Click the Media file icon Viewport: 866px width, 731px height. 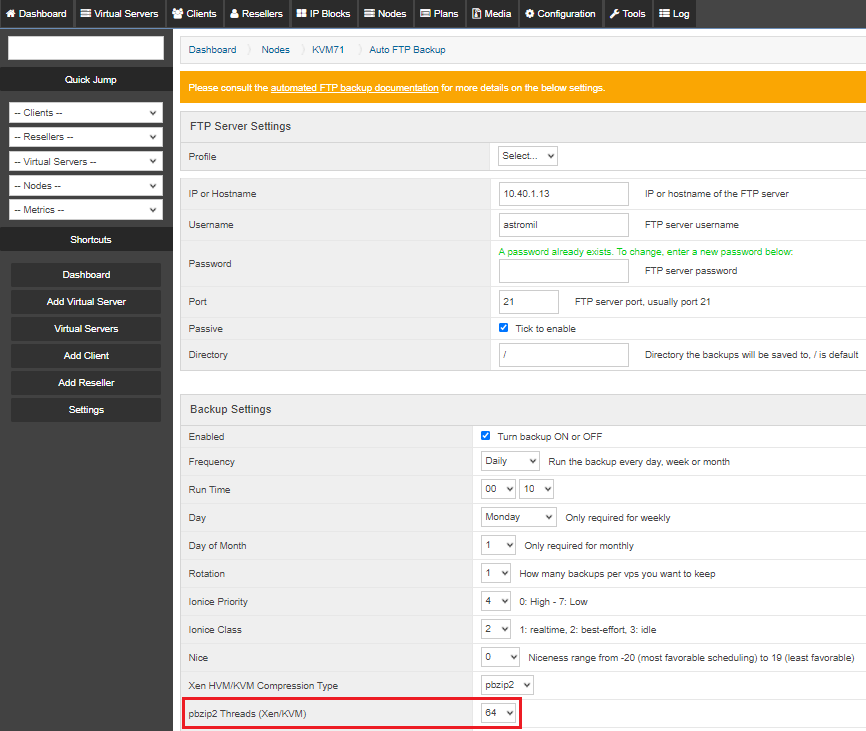point(476,14)
